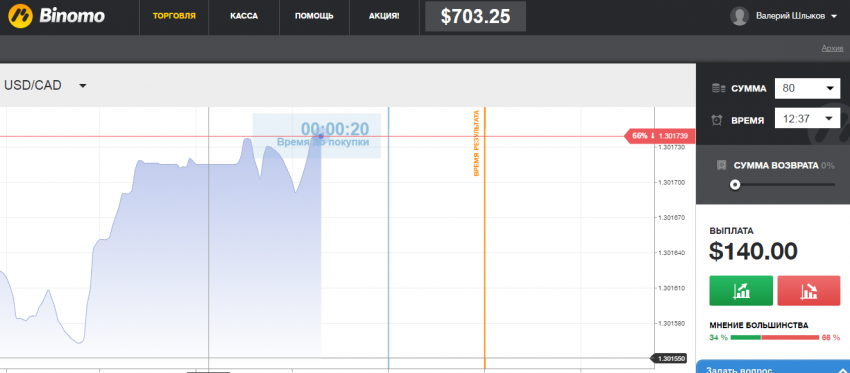Open the Архив link
Viewport: 850px width, 373px height.
pos(832,48)
